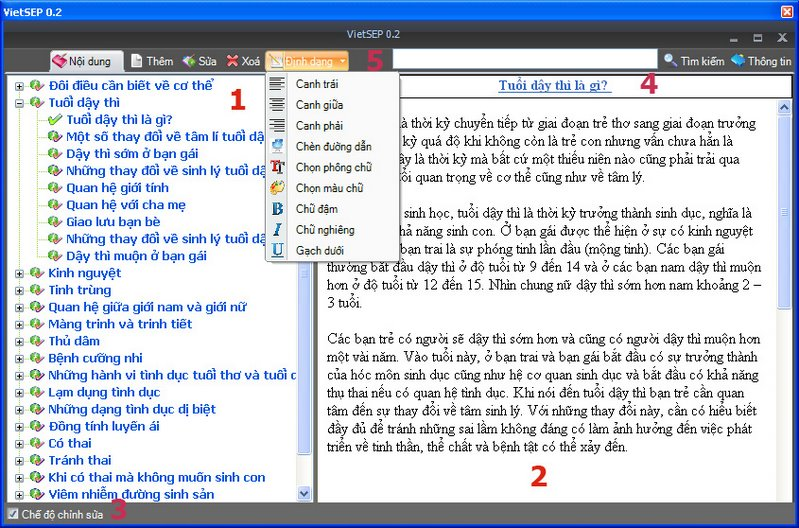The width and height of the screenshot is (799, 528).
Task: Click the content pane scroll up arrow
Action: pos(784,107)
